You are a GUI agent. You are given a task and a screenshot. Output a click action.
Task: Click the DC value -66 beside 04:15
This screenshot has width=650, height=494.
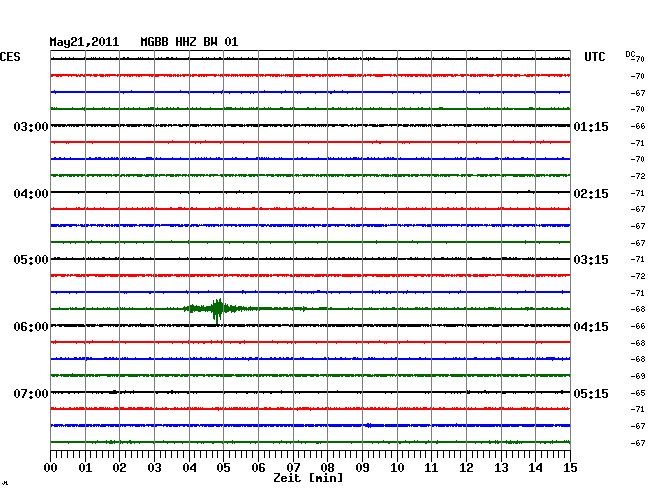(x=638, y=326)
